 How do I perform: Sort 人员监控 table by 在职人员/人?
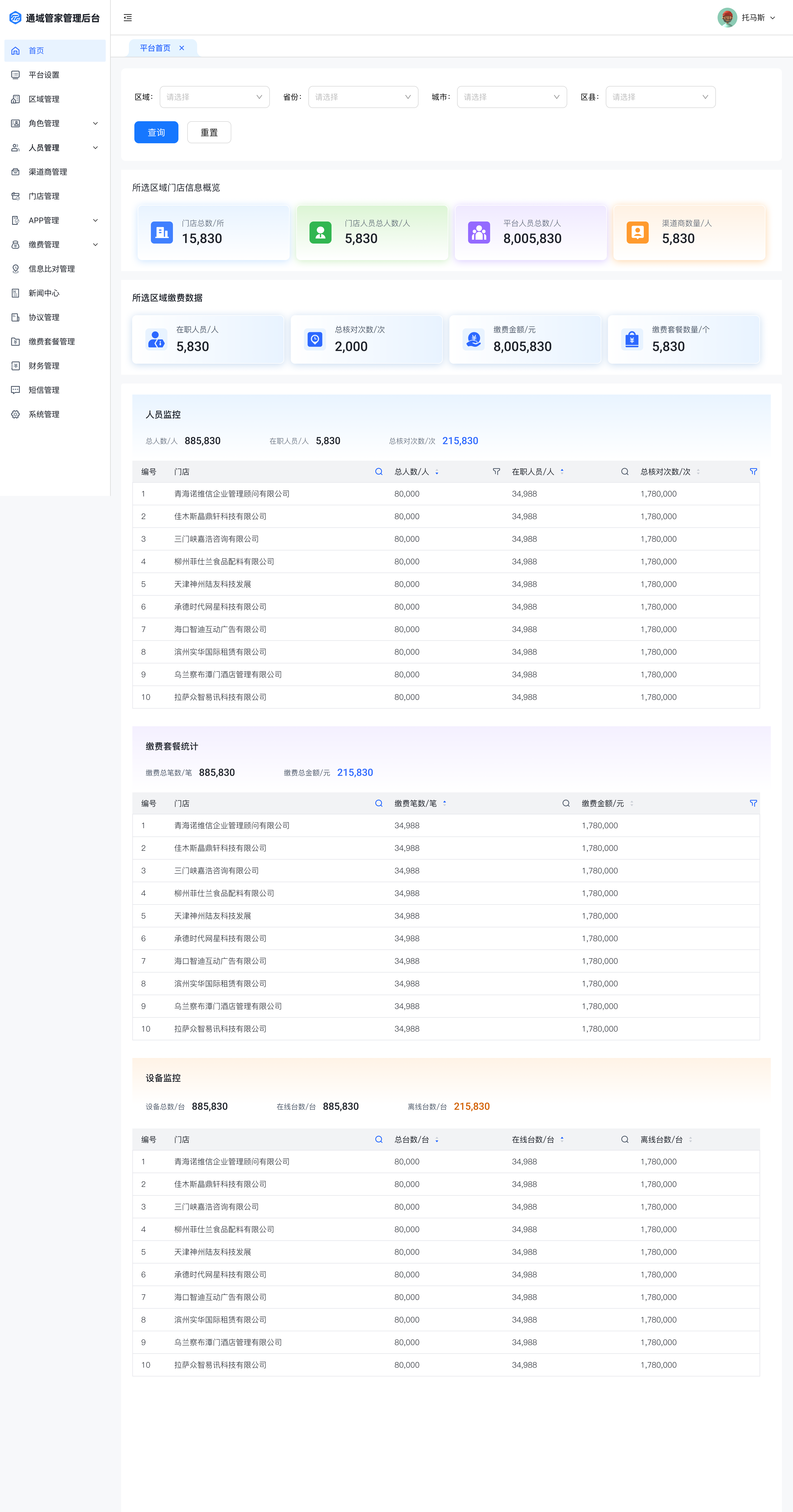562,472
